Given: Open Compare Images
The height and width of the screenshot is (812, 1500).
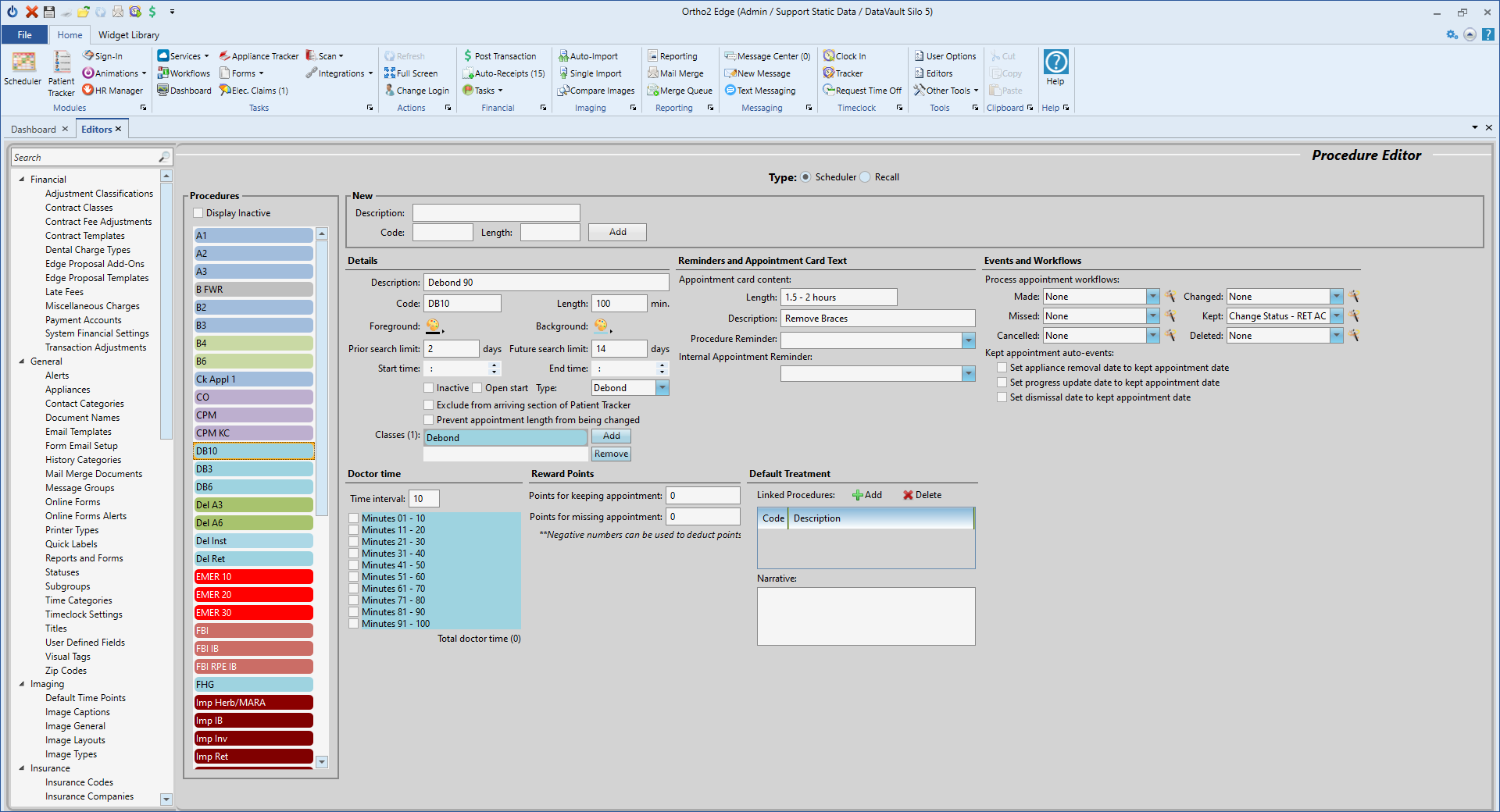Looking at the screenshot, I should 596,91.
